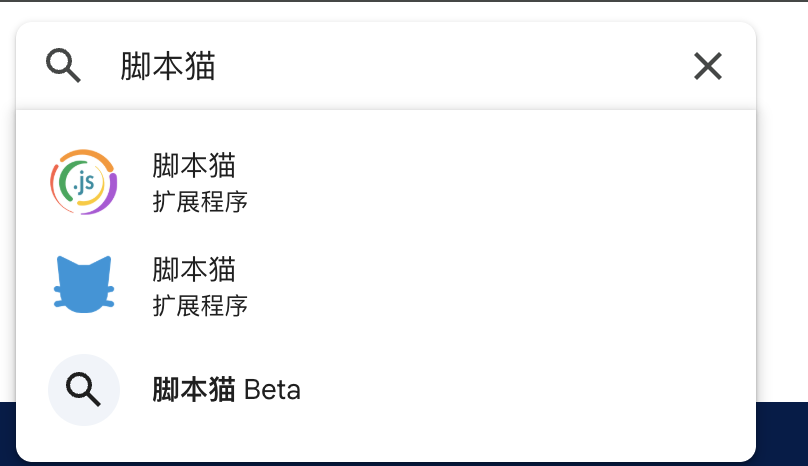Click the magnifier icon in the search bar
The image size is (808, 466).
click(x=64, y=67)
